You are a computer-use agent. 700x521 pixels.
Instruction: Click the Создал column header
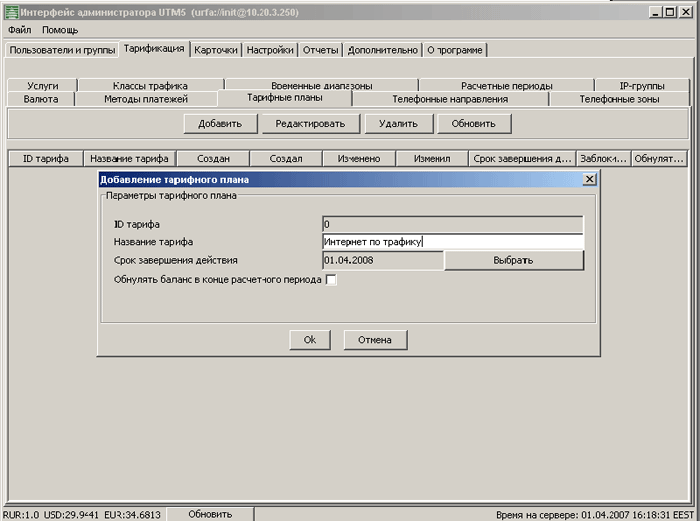click(286, 158)
